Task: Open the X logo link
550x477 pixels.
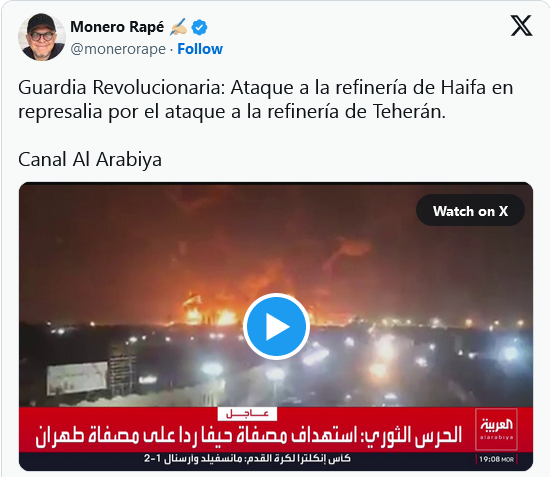Action: tap(521, 26)
